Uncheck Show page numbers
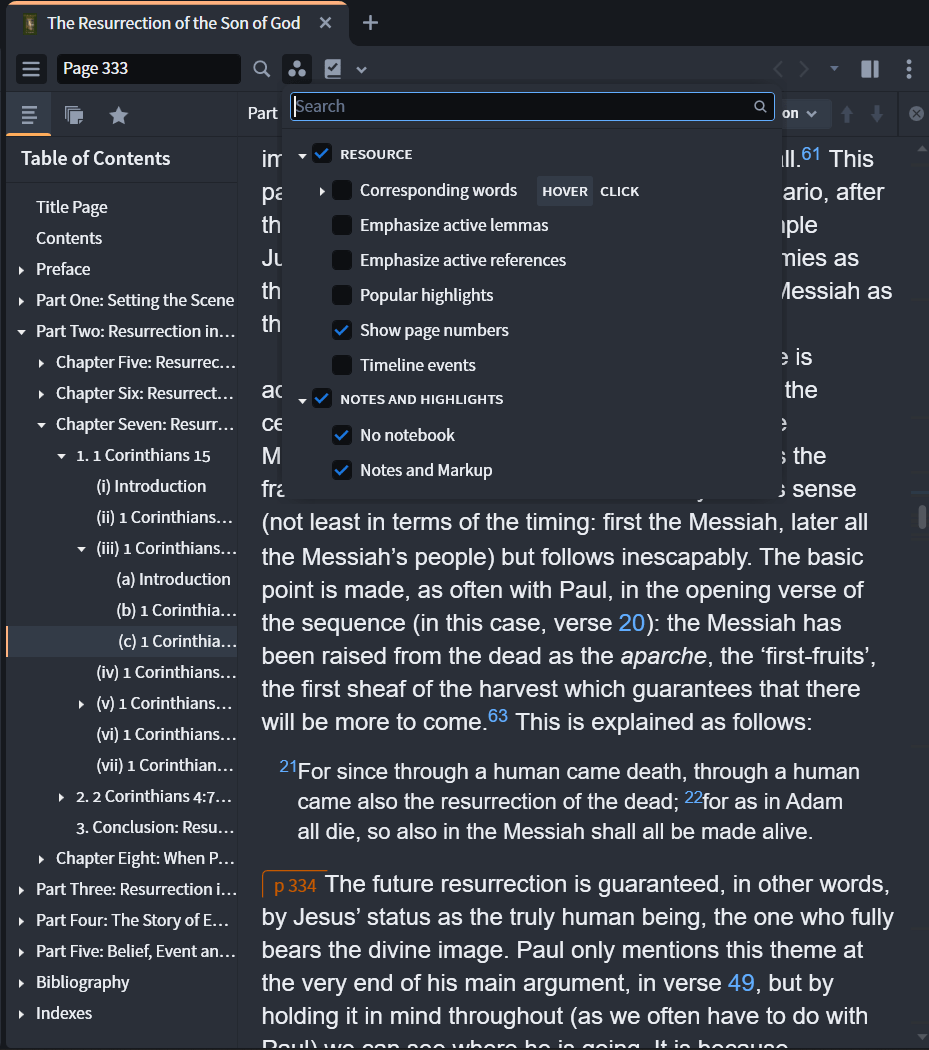The image size is (929, 1050). [x=342, y=330]
